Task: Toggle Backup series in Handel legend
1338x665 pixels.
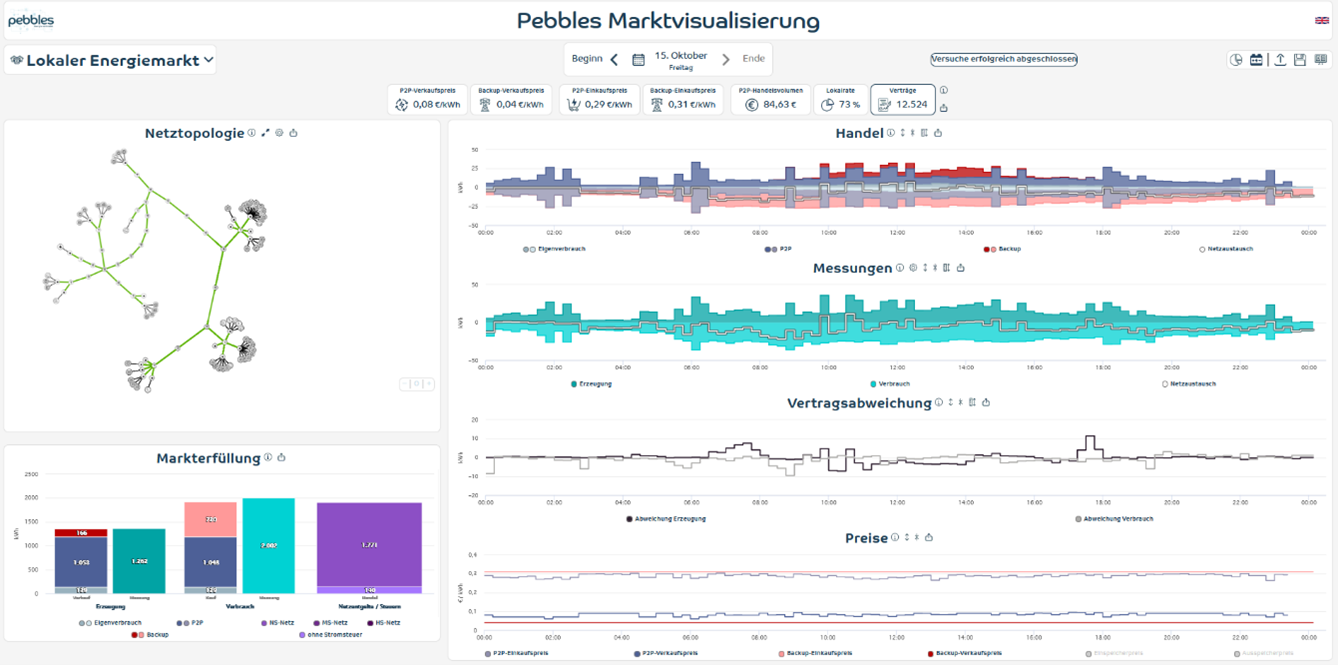Action: click(x=1003, y=249)
